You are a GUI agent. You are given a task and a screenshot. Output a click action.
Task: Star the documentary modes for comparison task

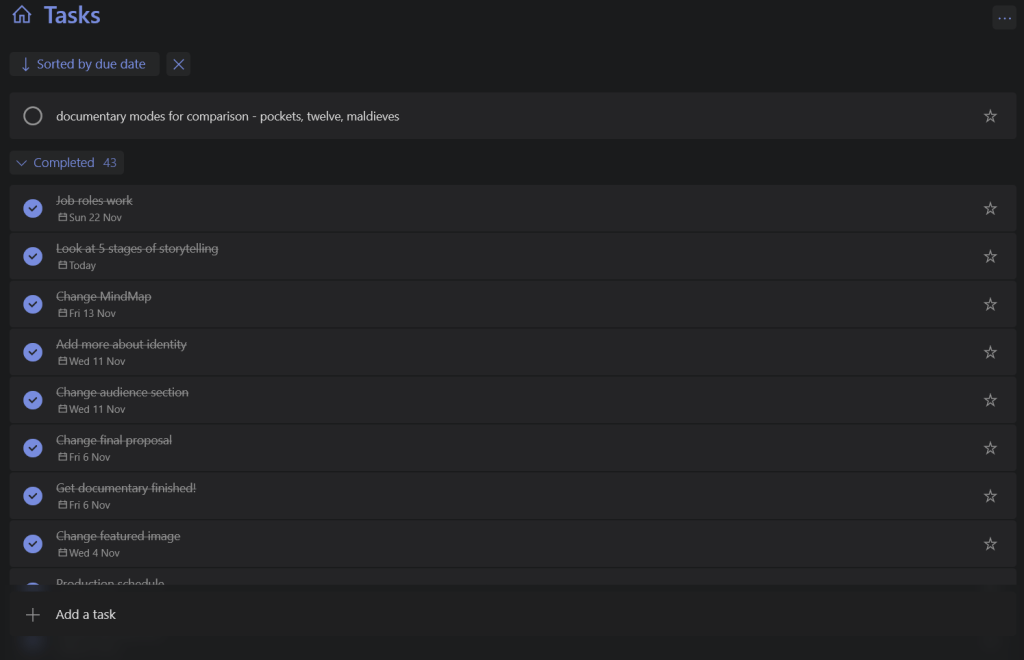[x=990, y=116]
